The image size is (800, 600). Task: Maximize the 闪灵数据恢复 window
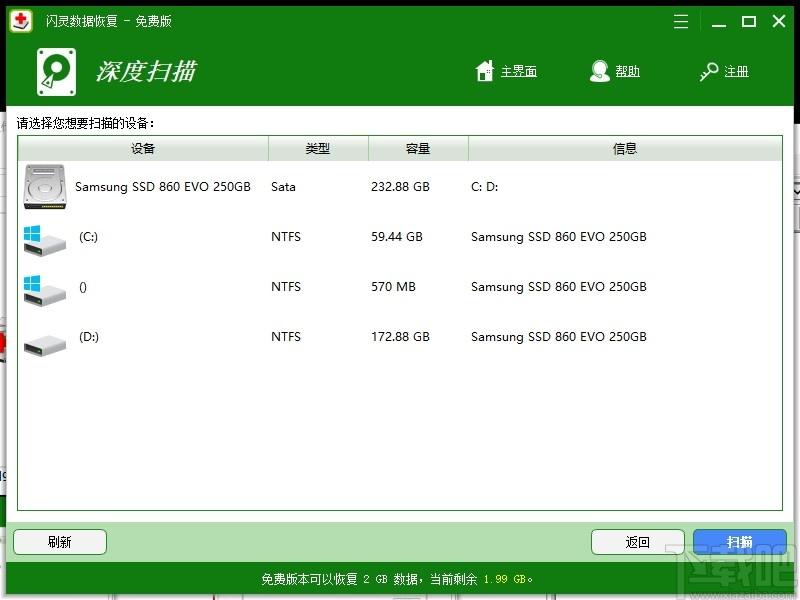(x=748, y=21)
